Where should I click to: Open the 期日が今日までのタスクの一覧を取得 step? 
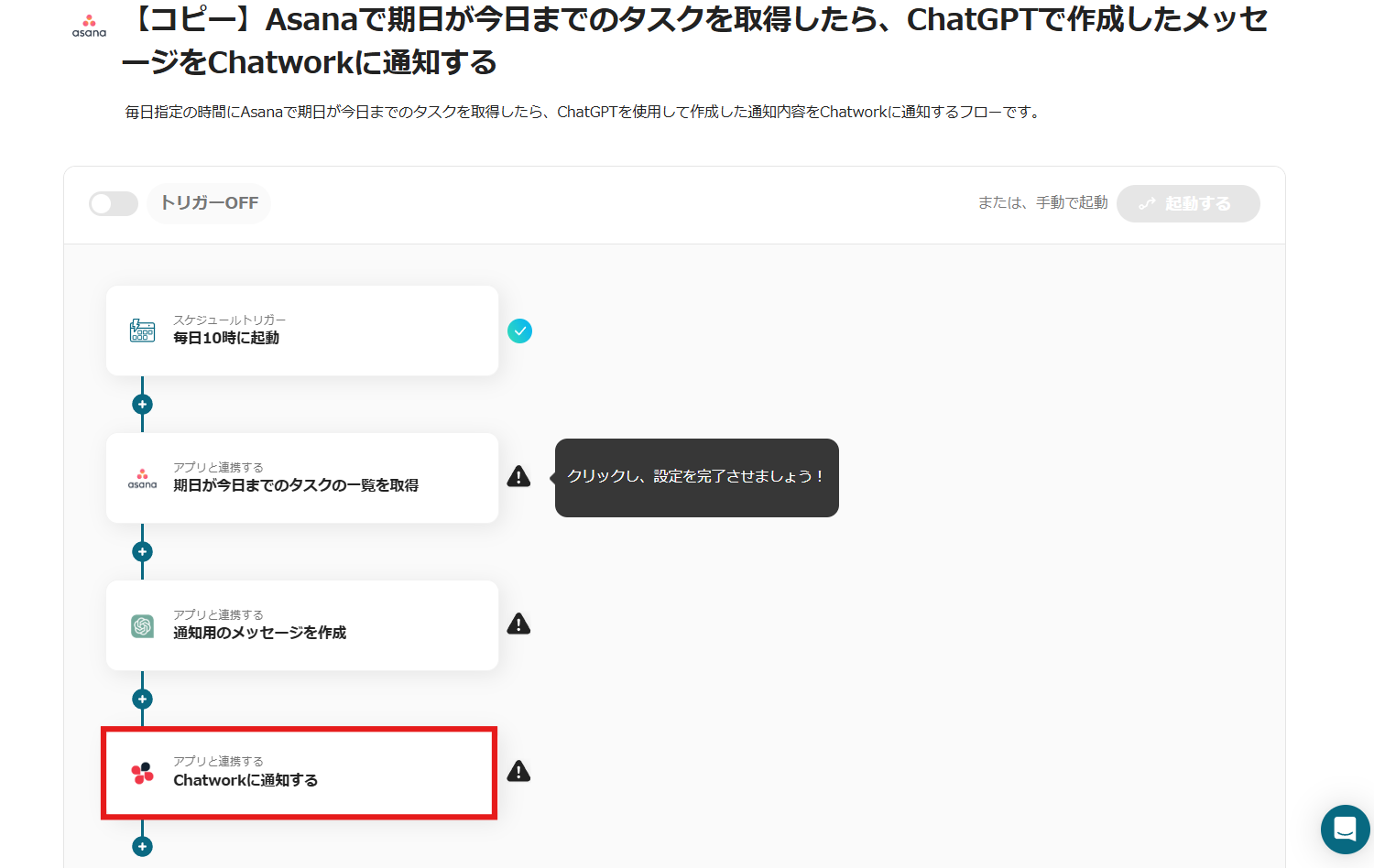(302, 478)
